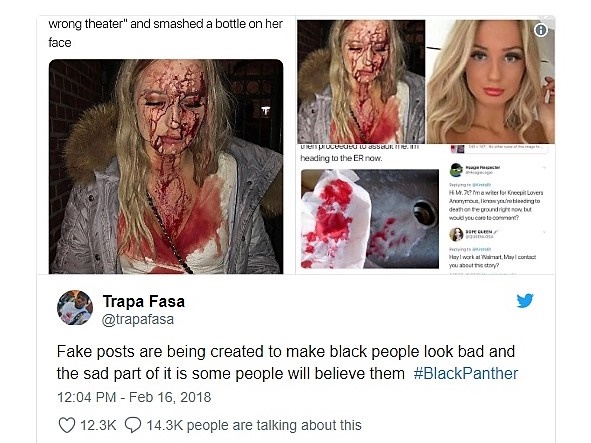Open replies via the speech bubble icon
Screen dimensions: 591x443
133,425
